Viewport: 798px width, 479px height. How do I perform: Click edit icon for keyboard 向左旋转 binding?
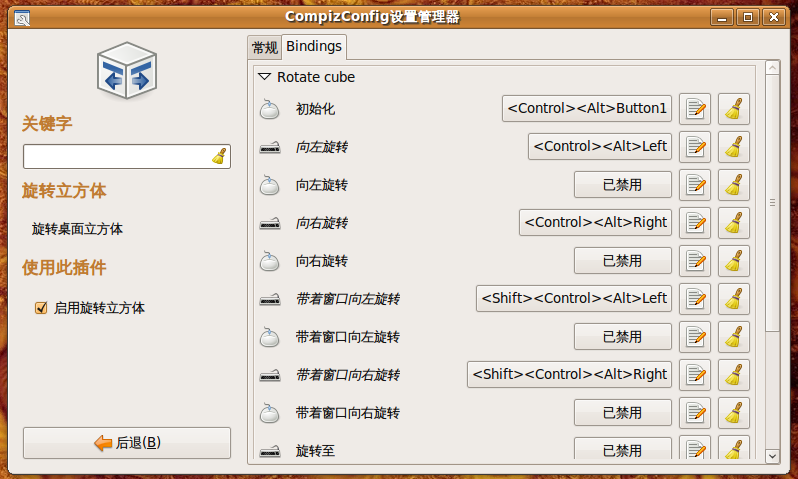click(695, 147)
